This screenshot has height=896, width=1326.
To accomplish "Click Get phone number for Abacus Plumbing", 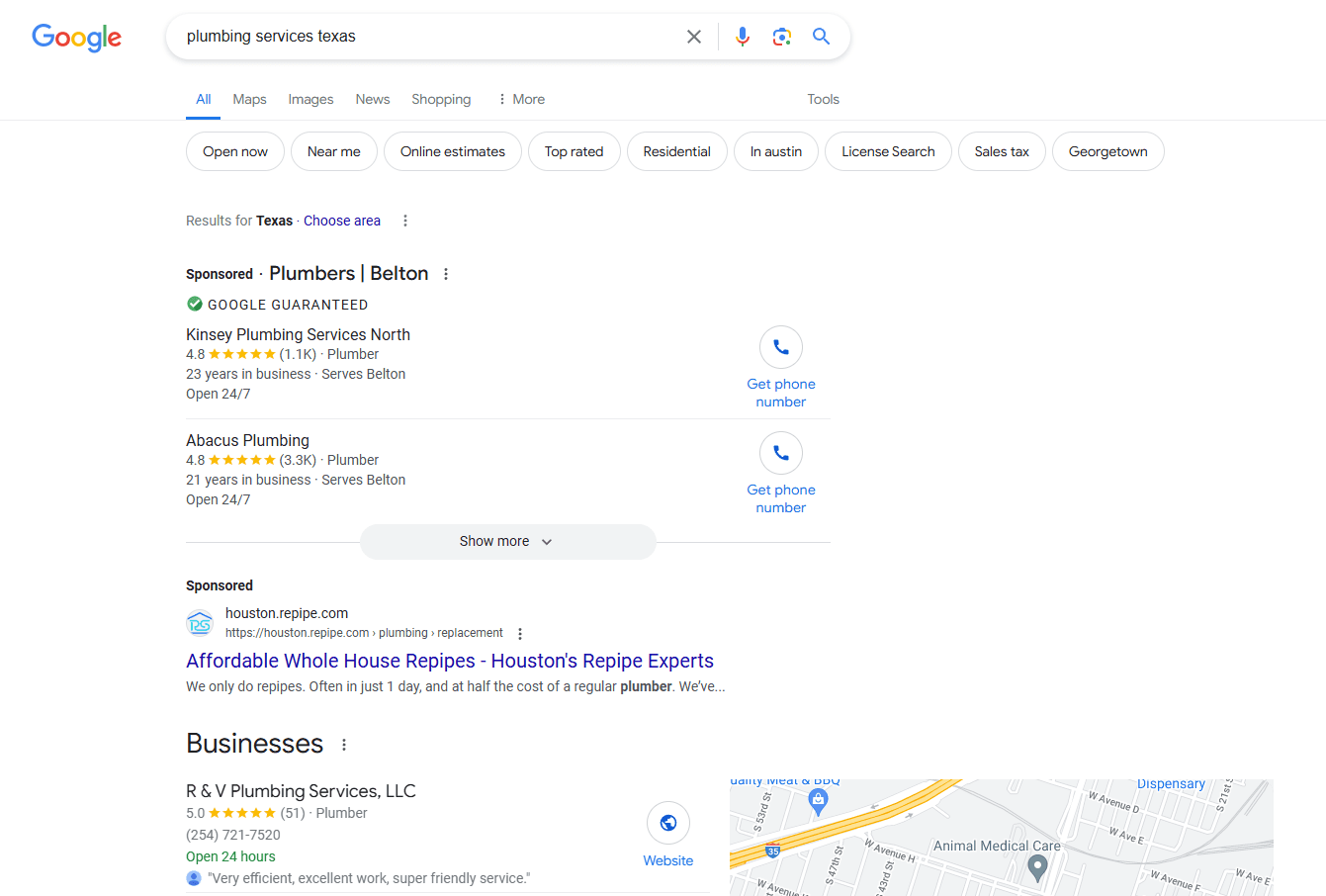I will (781, 498).
